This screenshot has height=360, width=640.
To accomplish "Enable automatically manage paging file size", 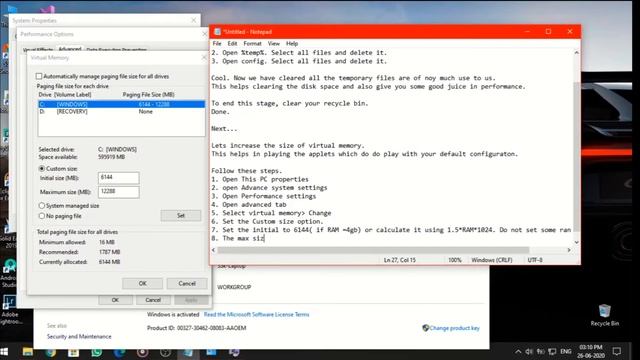I will (39, 76).
